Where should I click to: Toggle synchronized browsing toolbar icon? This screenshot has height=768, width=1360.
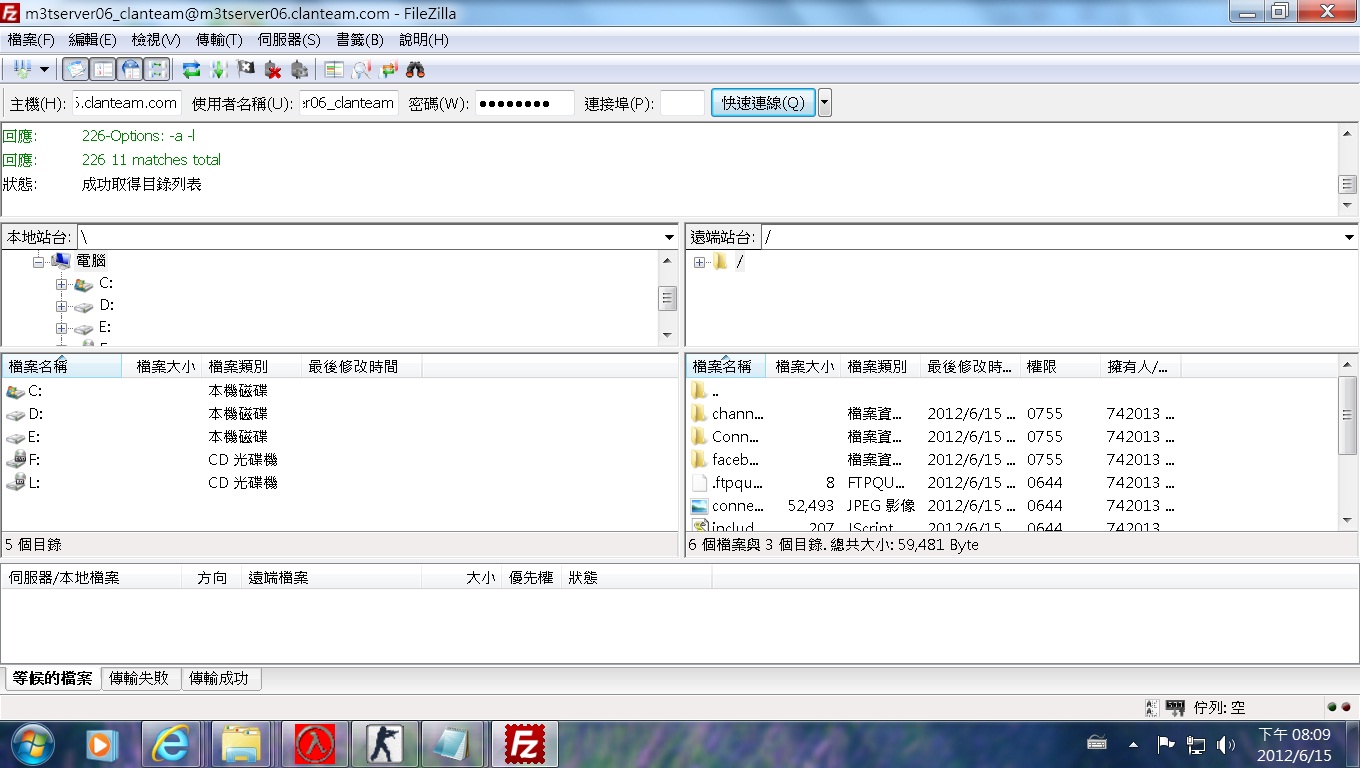[388, 69]
